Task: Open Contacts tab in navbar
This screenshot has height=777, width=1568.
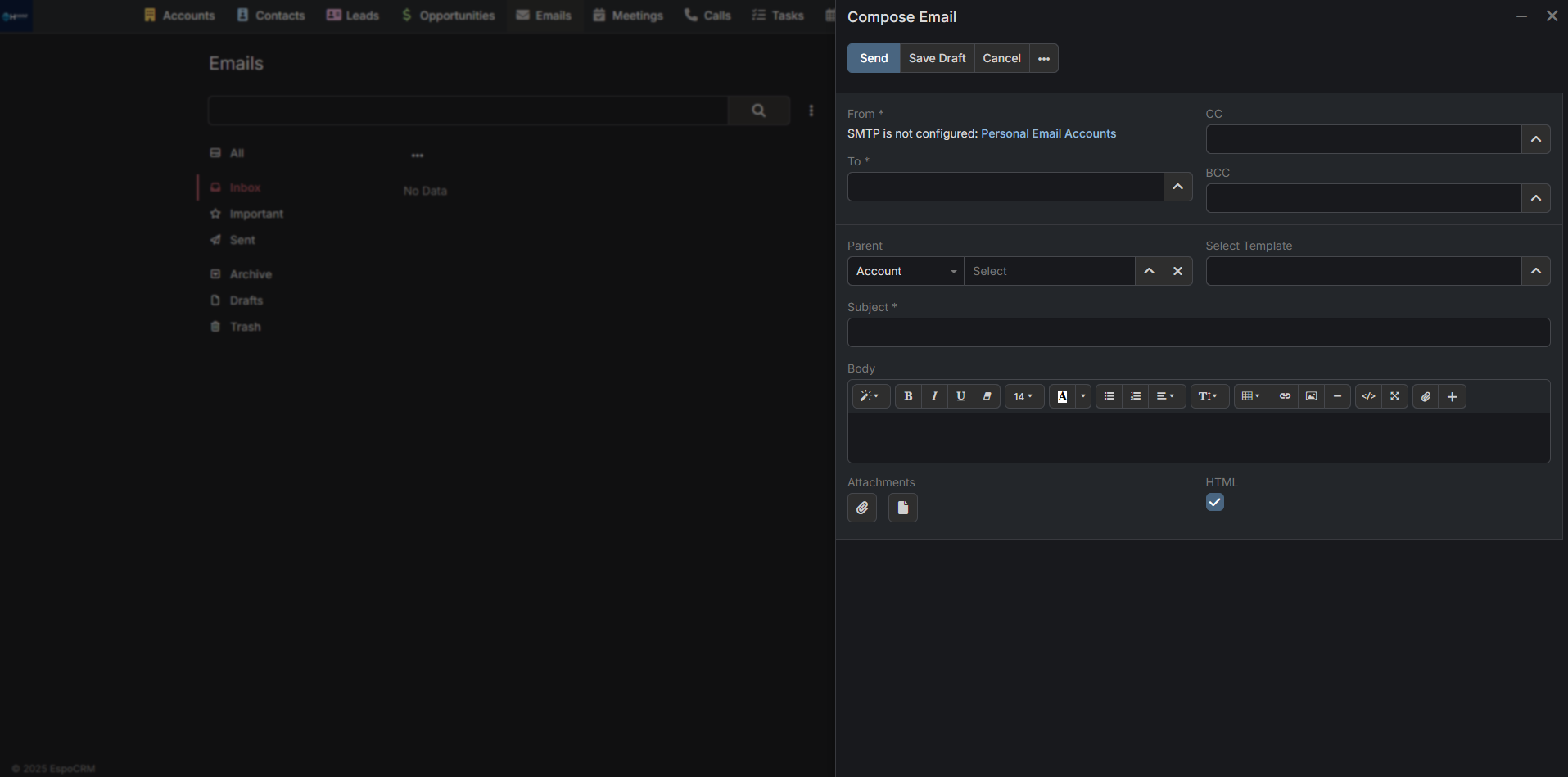Action: click(x=271, y=16)
